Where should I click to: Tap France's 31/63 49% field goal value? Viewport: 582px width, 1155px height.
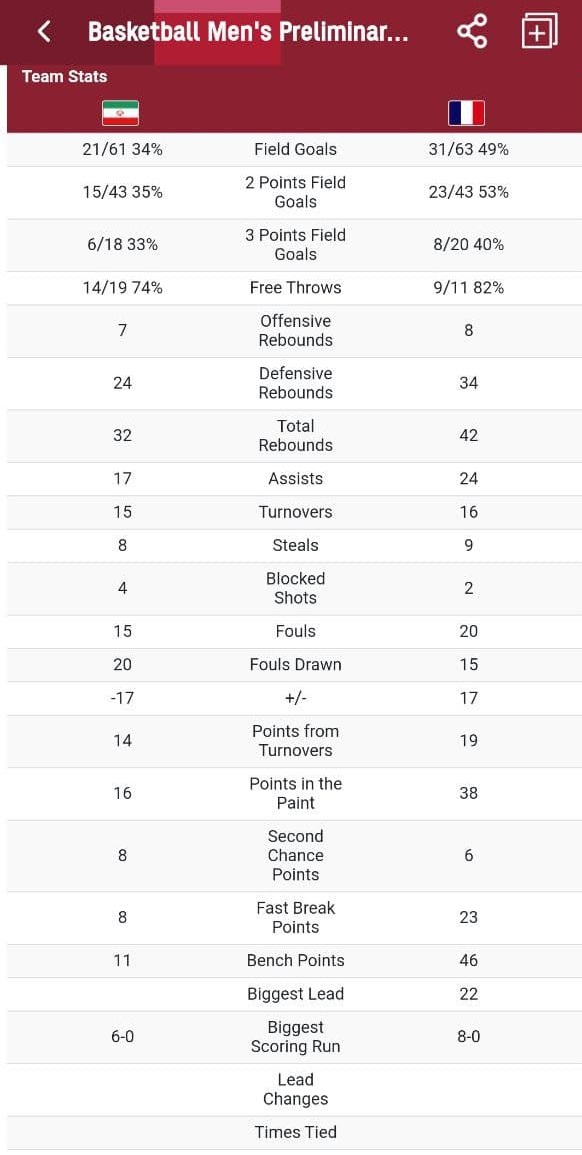click(469, 150)
